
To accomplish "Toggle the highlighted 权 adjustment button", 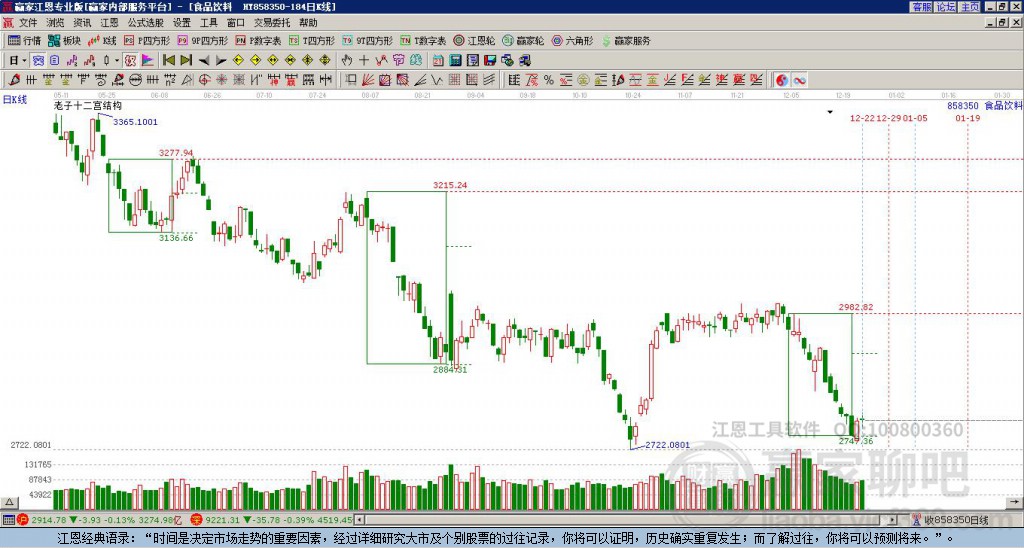I will [x=130, y=61].
